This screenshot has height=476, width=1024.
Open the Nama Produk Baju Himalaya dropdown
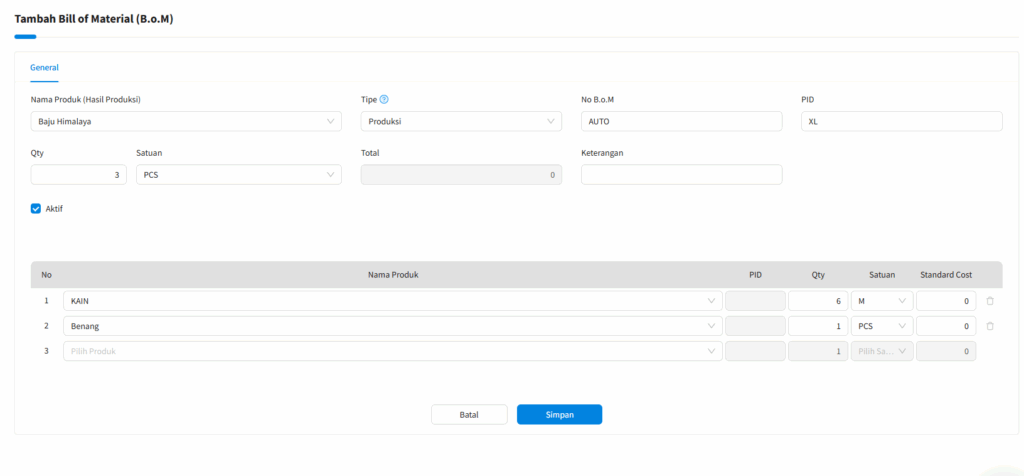point(186,121)
